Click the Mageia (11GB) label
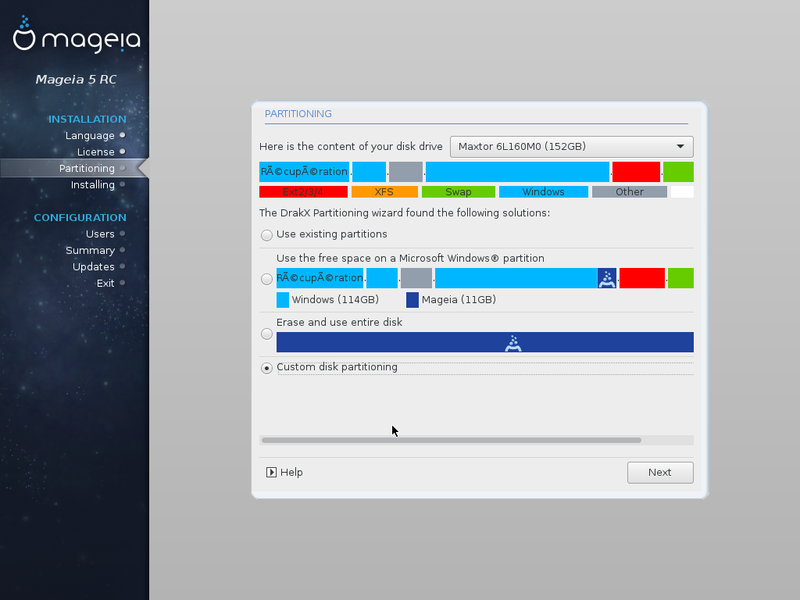 click(x=459, y=299)
